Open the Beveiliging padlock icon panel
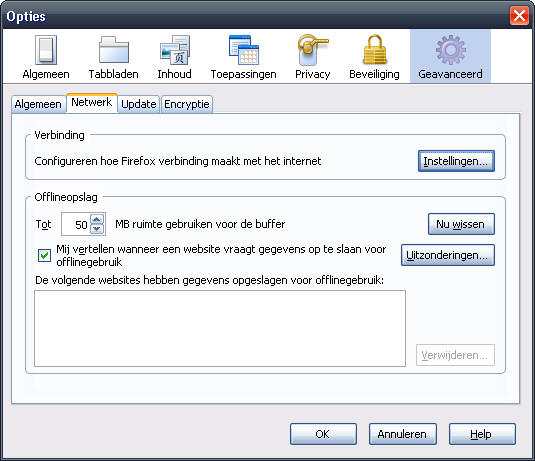This screenshot has width=535, height=461. (x=374, y=57)
